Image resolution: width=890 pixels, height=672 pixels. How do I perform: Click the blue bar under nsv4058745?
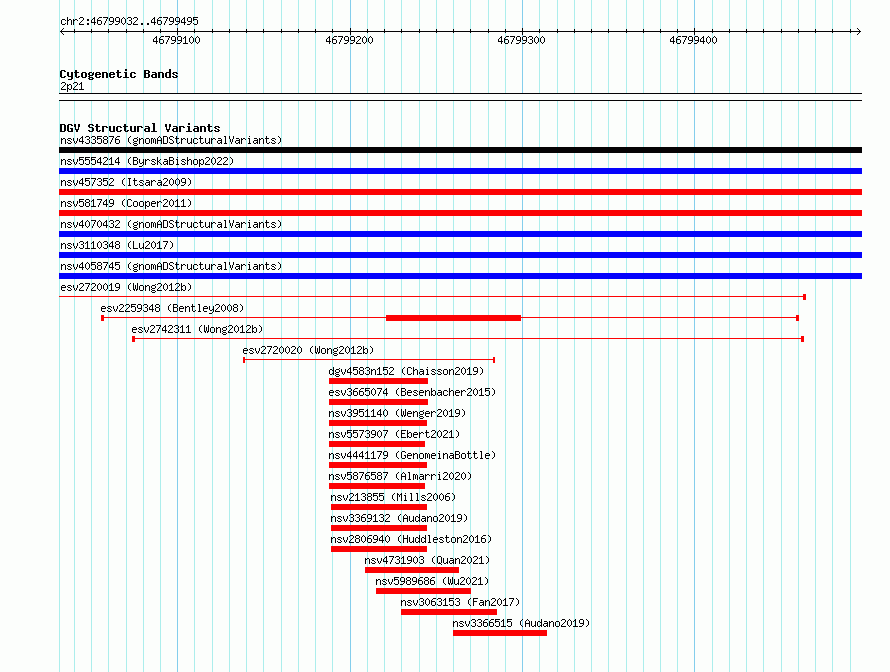click(460, 276)
